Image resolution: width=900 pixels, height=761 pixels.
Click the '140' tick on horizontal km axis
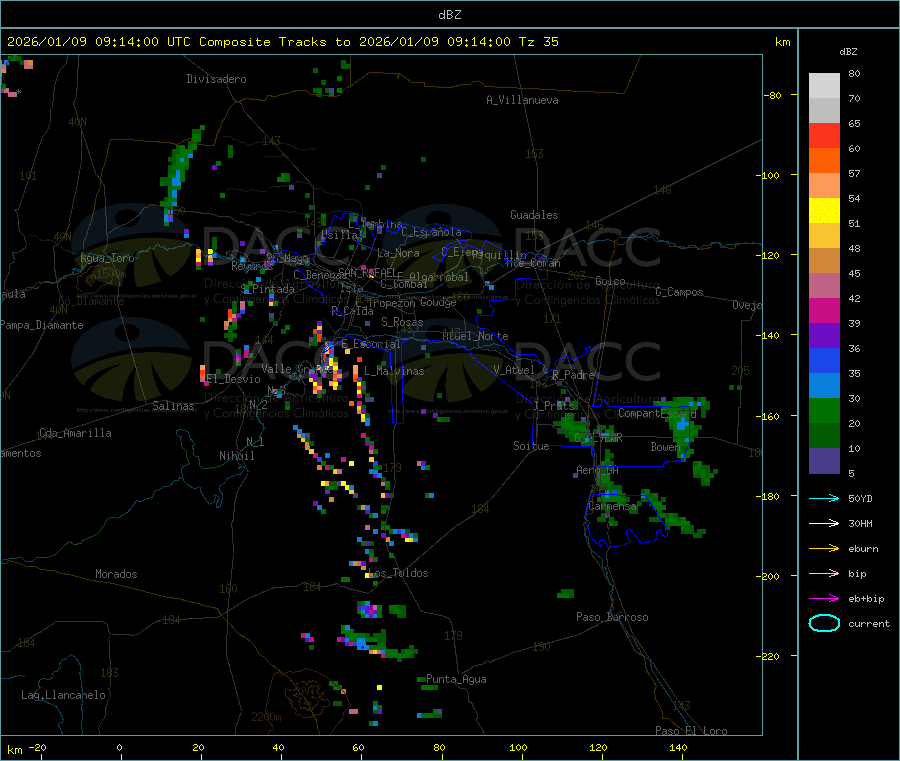(678, 747)
